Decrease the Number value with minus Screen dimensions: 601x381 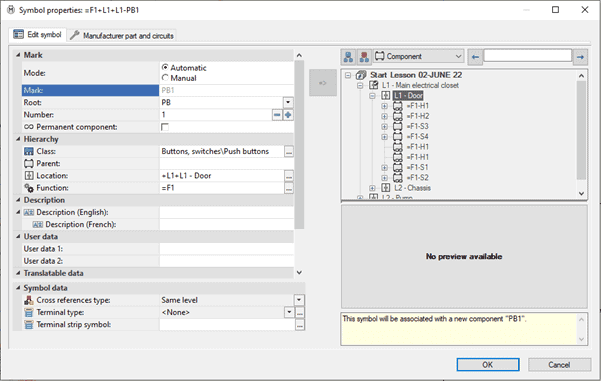tap(277, 115)
